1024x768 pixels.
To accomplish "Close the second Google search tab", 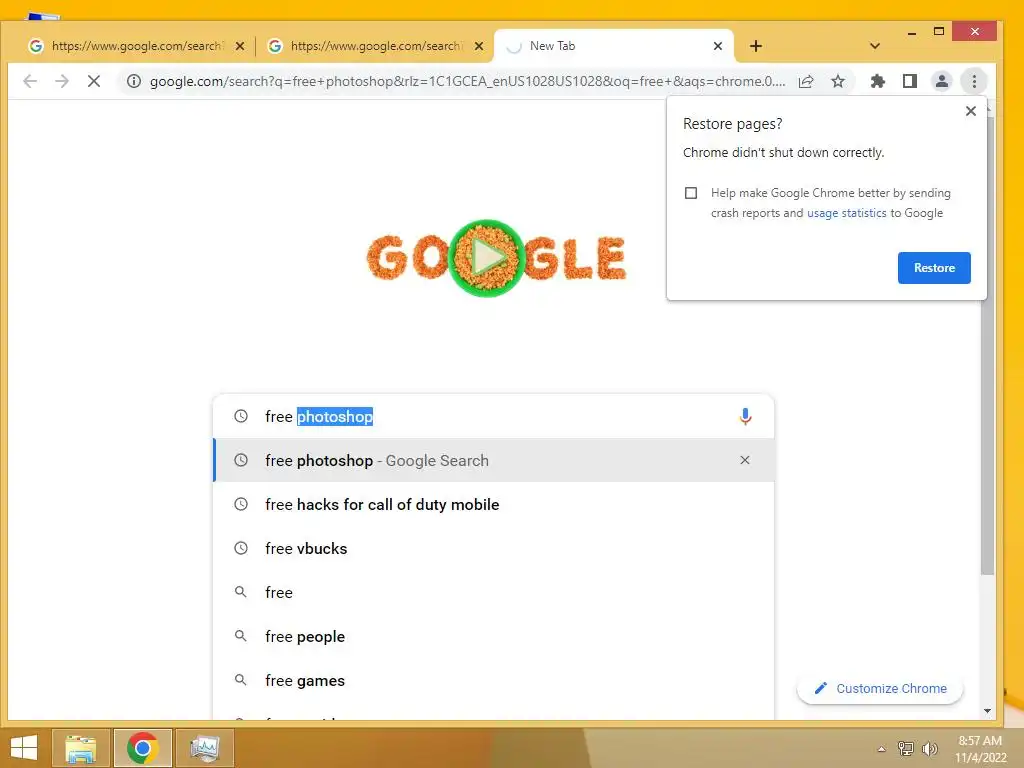I will 479,46.
